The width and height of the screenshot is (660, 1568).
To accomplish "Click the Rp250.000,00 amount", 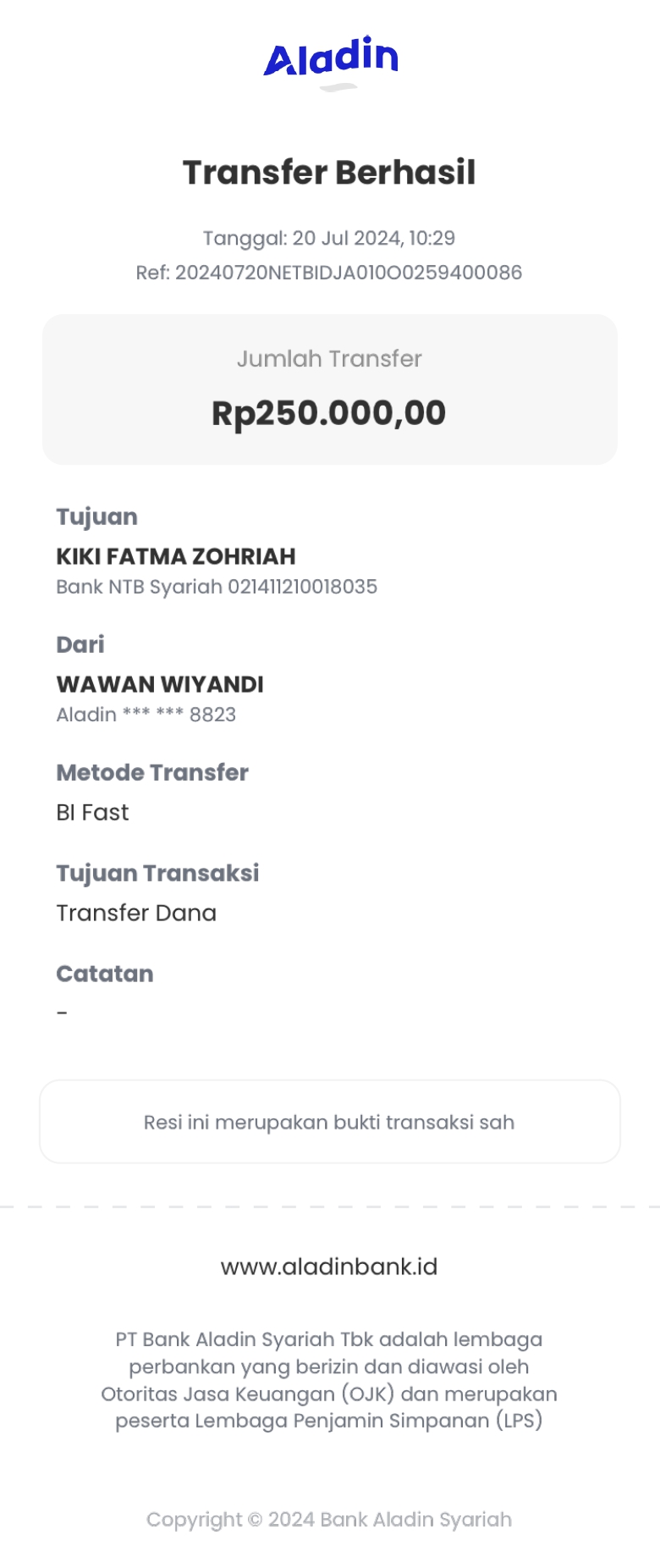I will pyautogui.click(x=329, y=413).
